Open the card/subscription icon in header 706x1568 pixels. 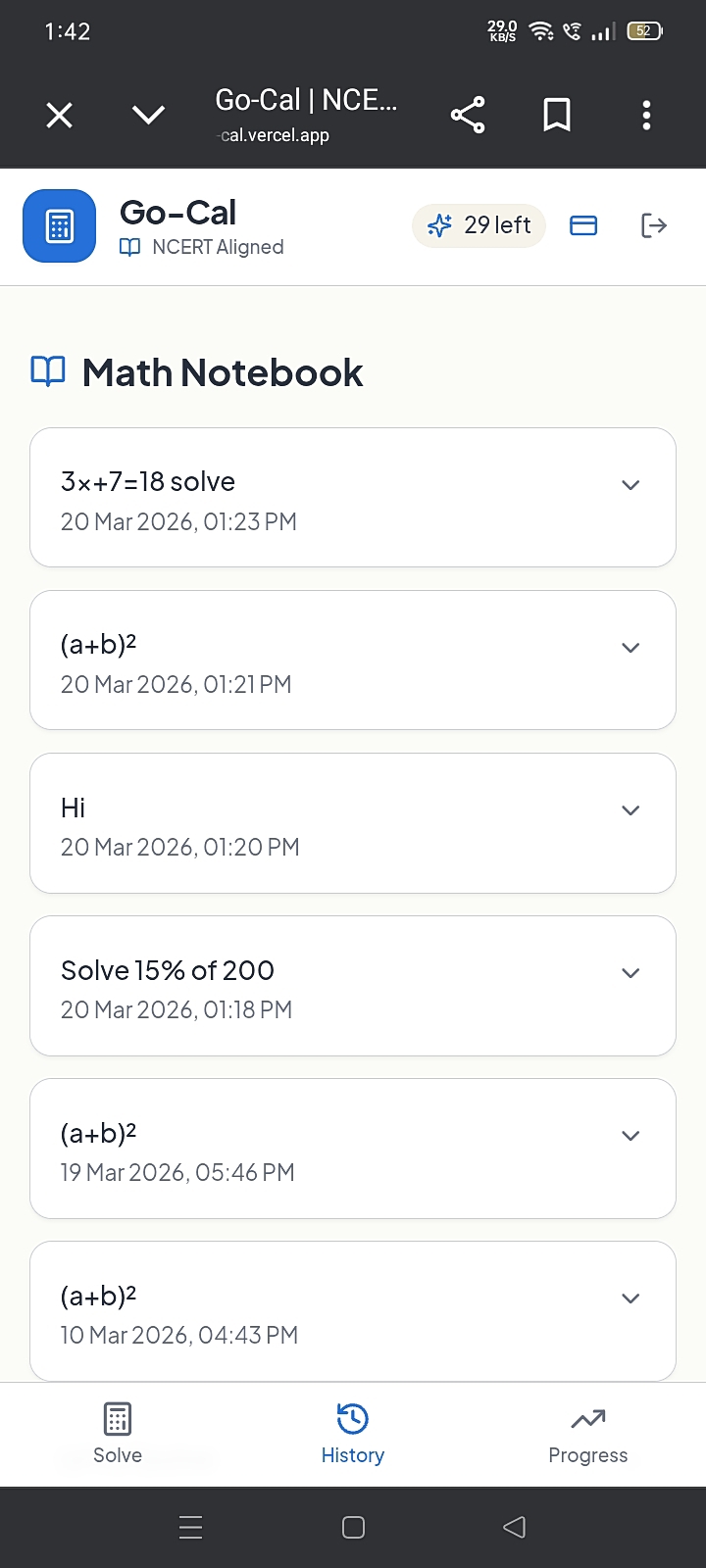583,225
